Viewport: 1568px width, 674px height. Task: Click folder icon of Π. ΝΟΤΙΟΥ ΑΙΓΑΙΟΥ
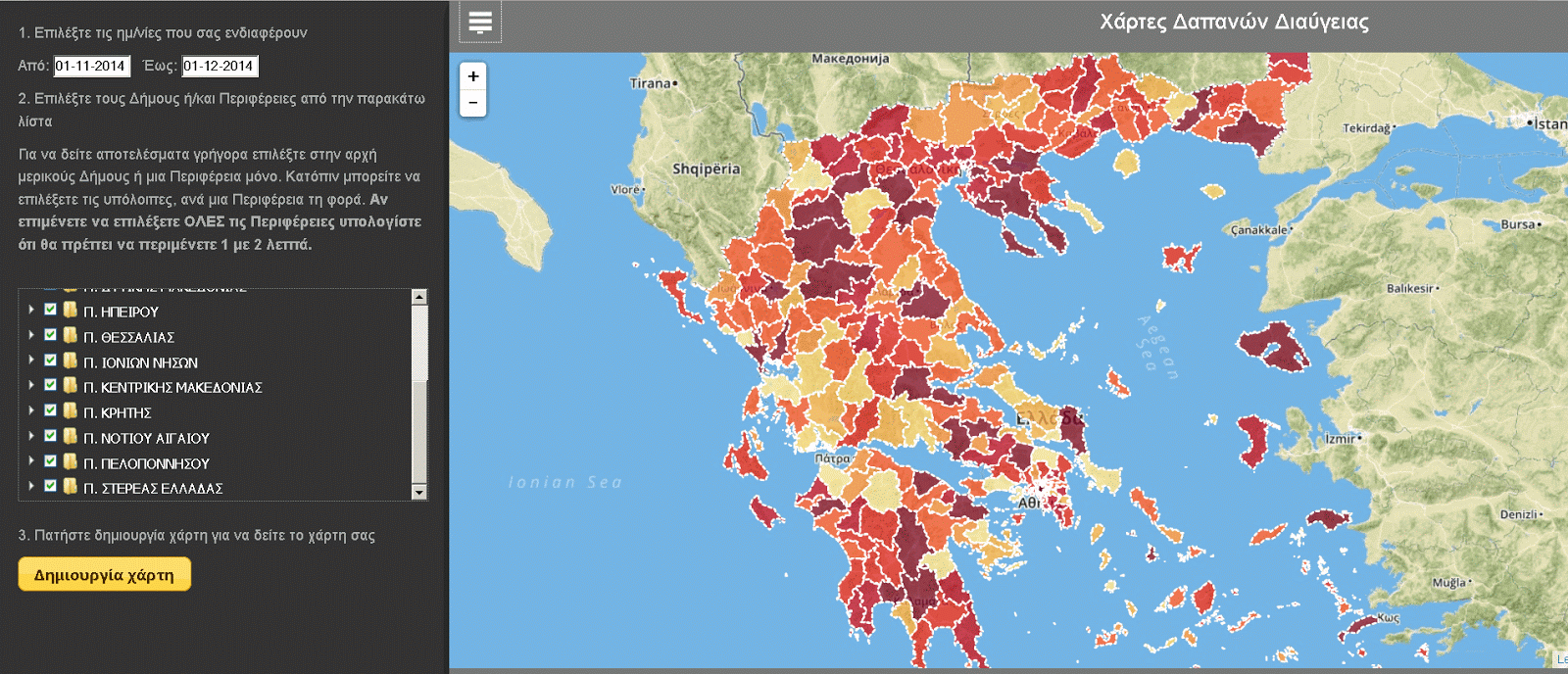pyautogui.click(x=71, y=437)
